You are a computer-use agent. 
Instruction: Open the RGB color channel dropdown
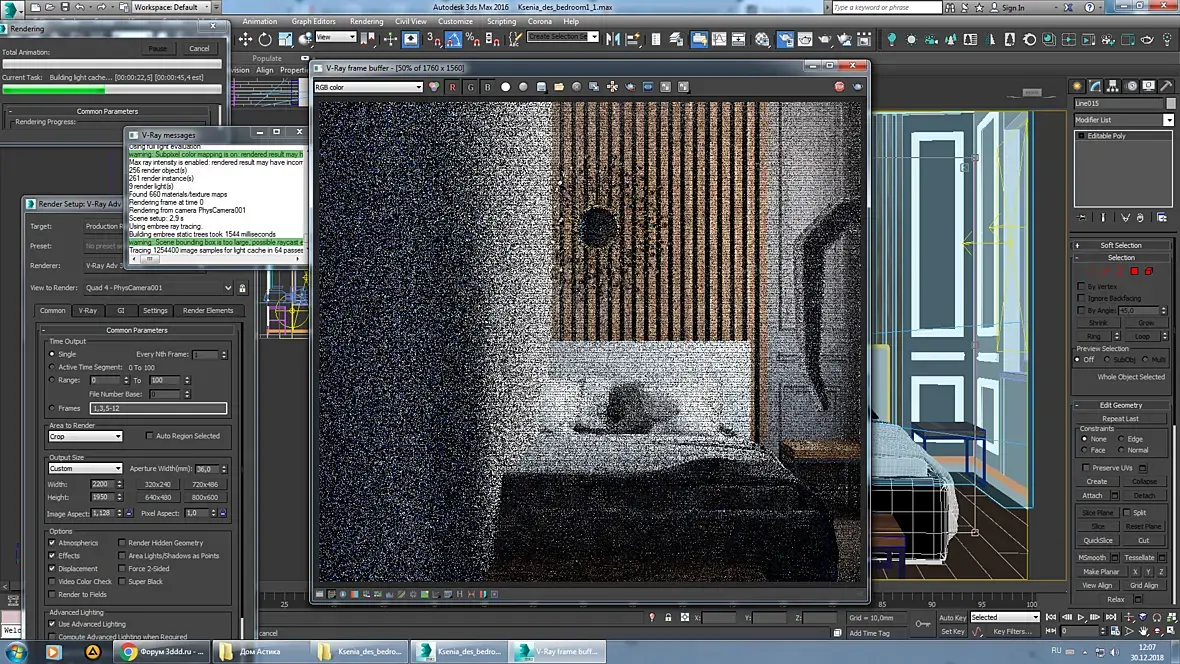[x=369, y=87]
